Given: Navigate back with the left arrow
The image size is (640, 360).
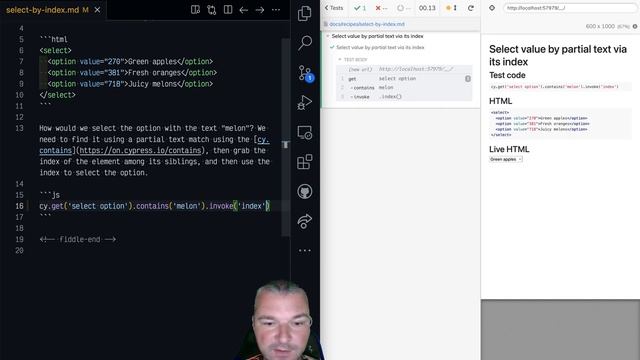Looking at the screenshot, I should coord(244,10).
